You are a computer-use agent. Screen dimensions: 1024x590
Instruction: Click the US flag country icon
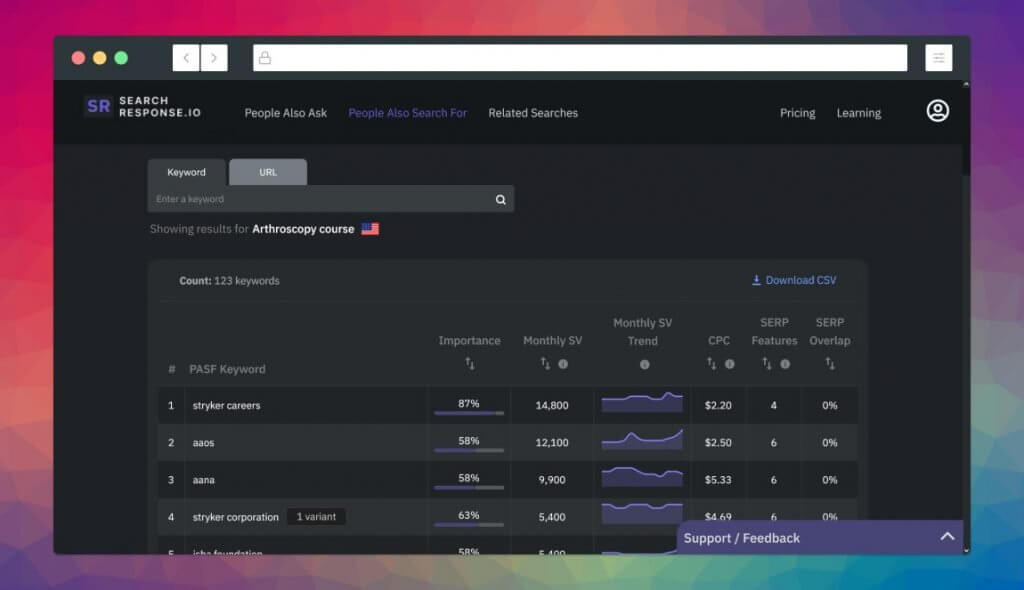[370, 229]
